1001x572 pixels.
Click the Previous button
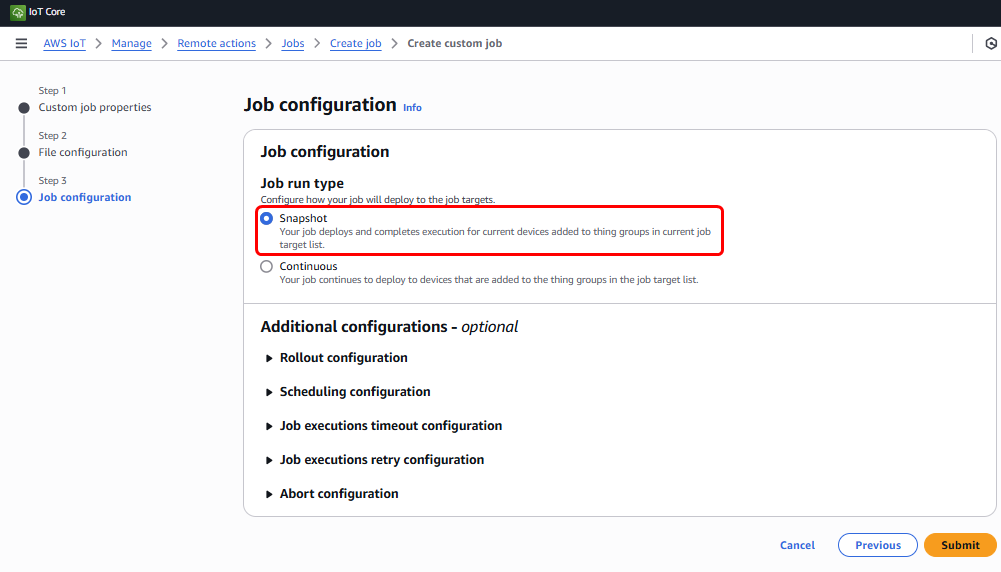877,545
